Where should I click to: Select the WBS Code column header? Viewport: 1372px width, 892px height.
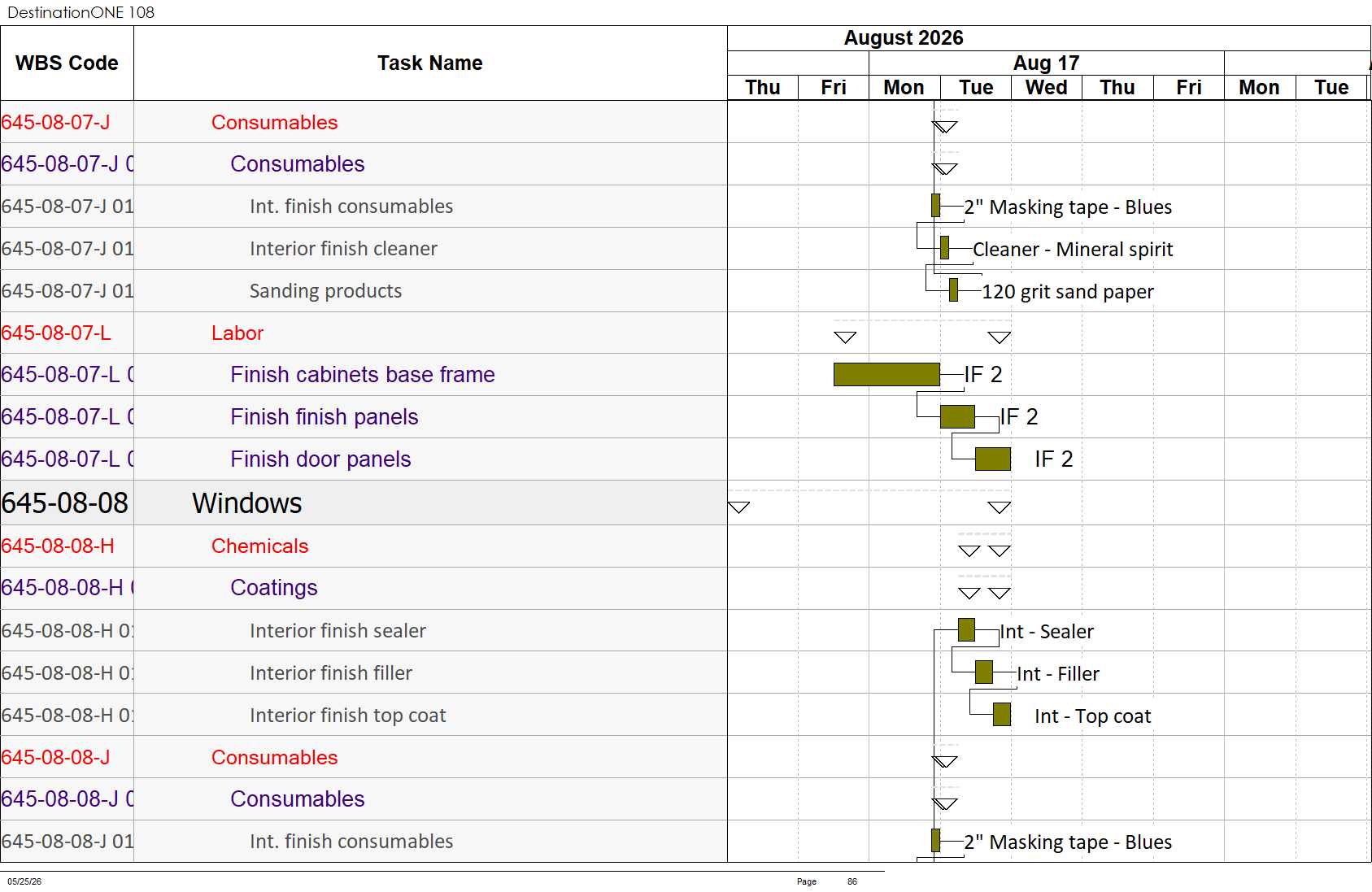[x=67, y=63]
